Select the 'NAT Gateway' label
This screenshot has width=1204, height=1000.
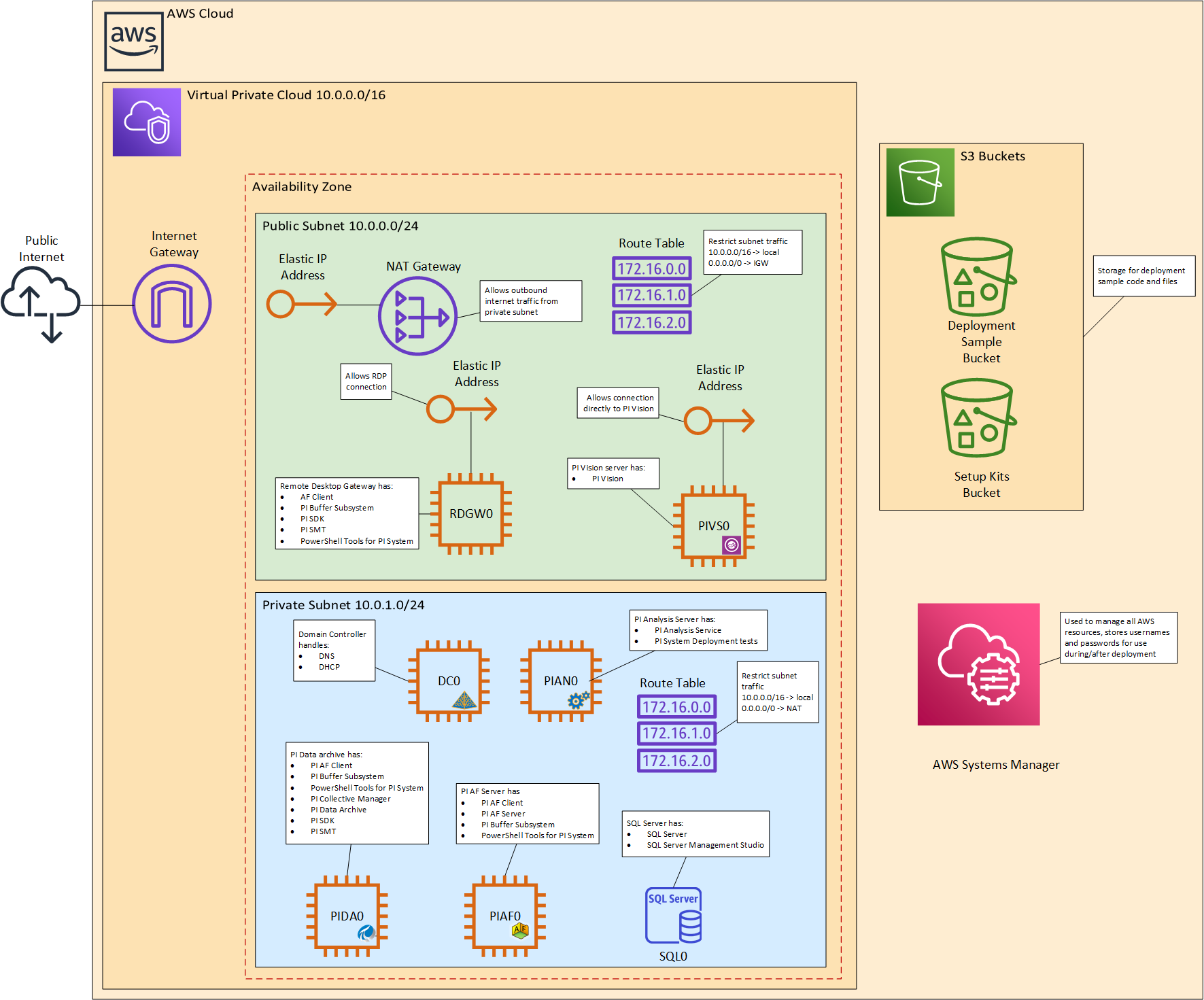pyautogui.click(x=424, y=266)
